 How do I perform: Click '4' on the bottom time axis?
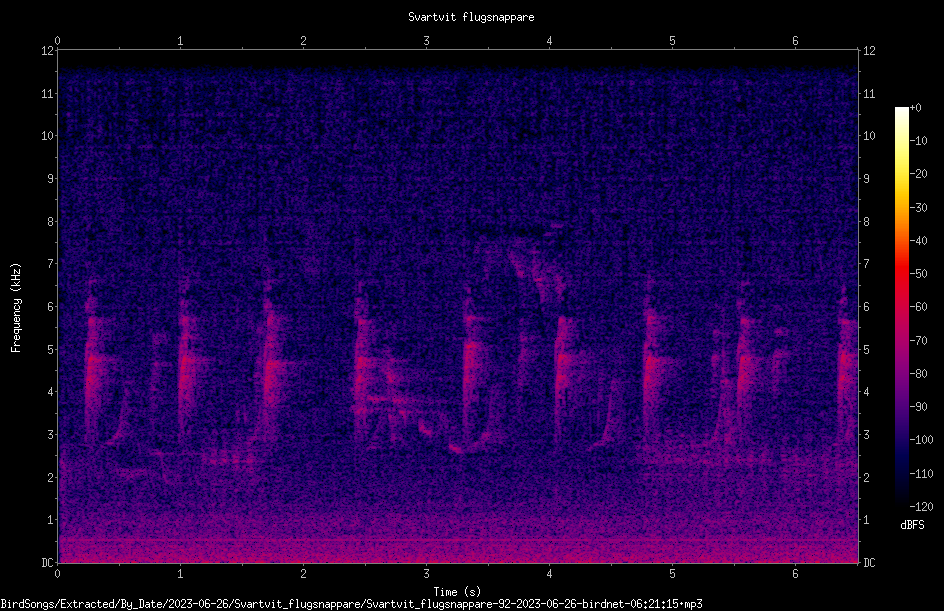point(549,574)
